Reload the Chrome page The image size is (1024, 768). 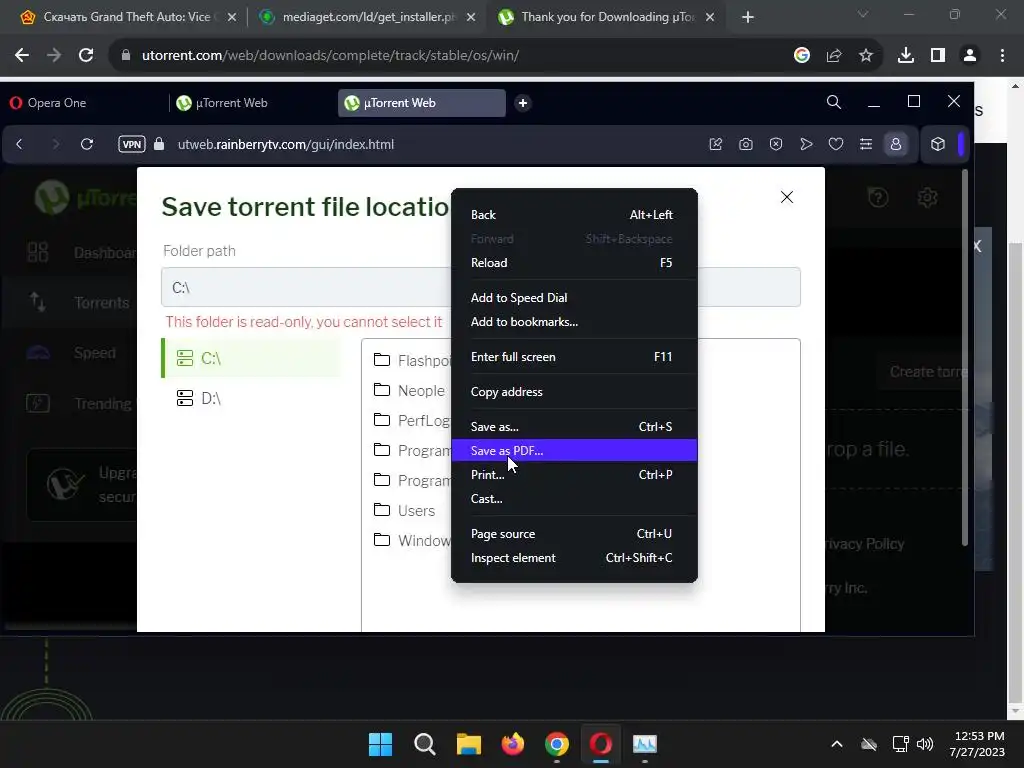click(86, 56)
